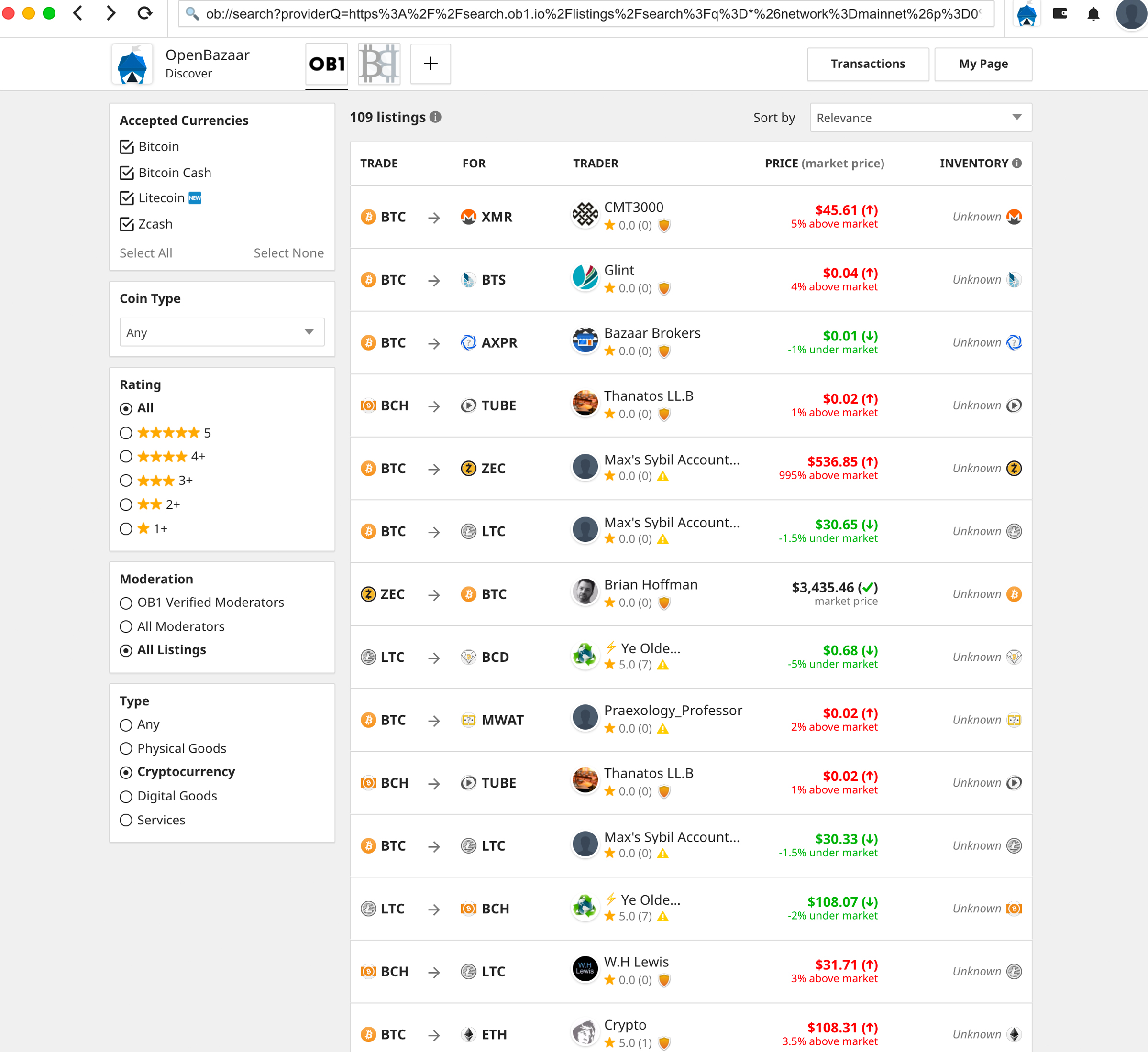Screen dimensions: 1148x1052
Task: Open the Transactions page
Action: 867,64
